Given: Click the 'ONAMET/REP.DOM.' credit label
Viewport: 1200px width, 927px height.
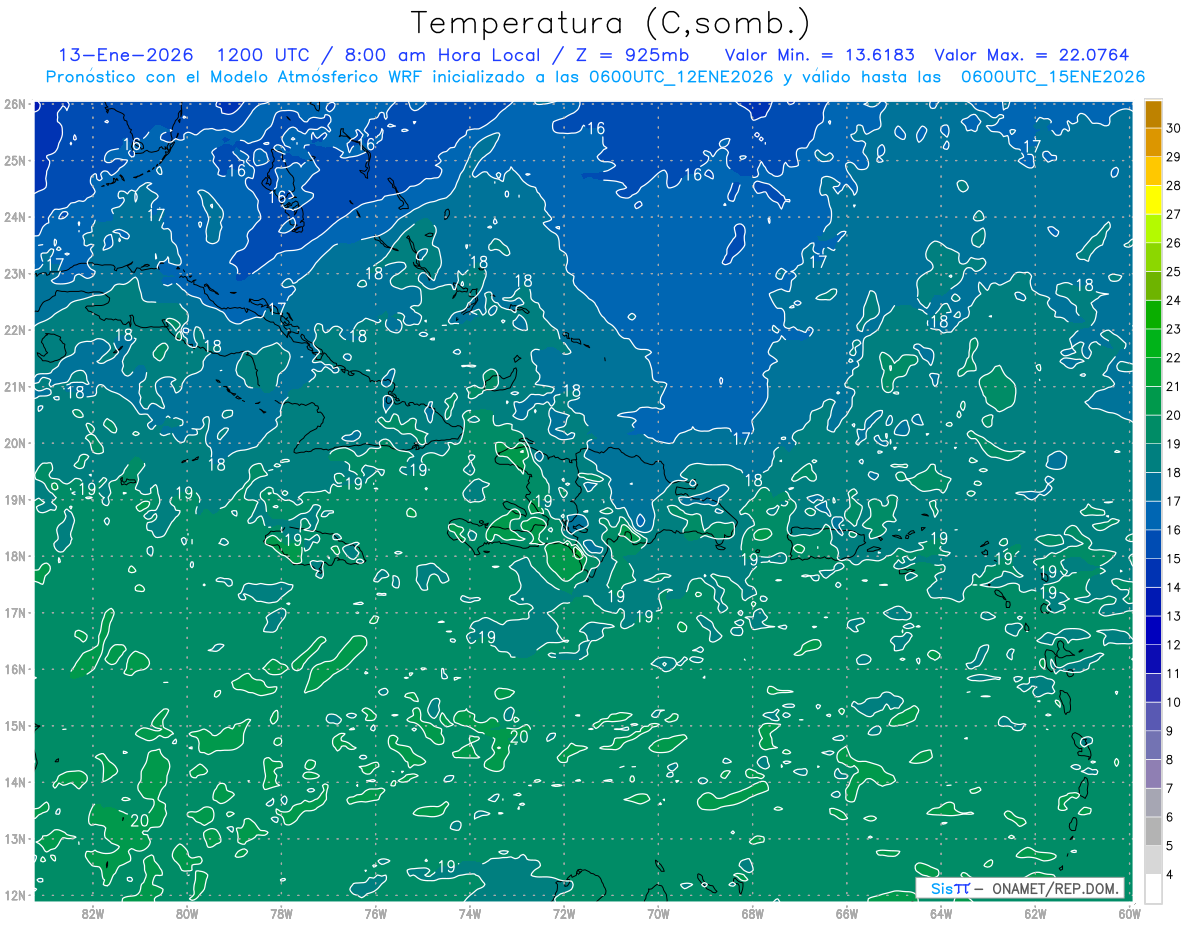Looking at the screenshot, I should 1056,889.
